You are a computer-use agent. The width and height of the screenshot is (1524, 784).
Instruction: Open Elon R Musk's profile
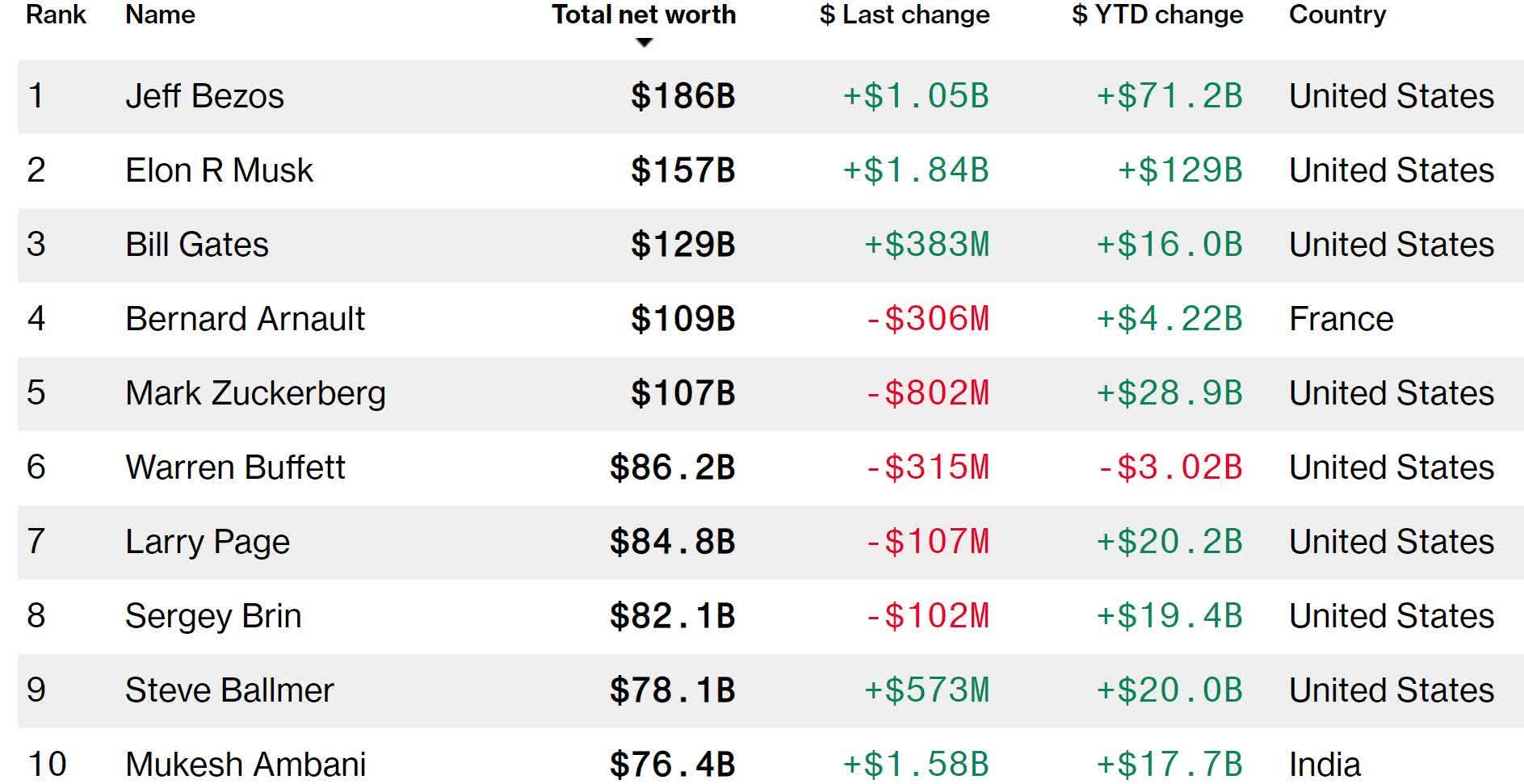[x=219, y=170]
